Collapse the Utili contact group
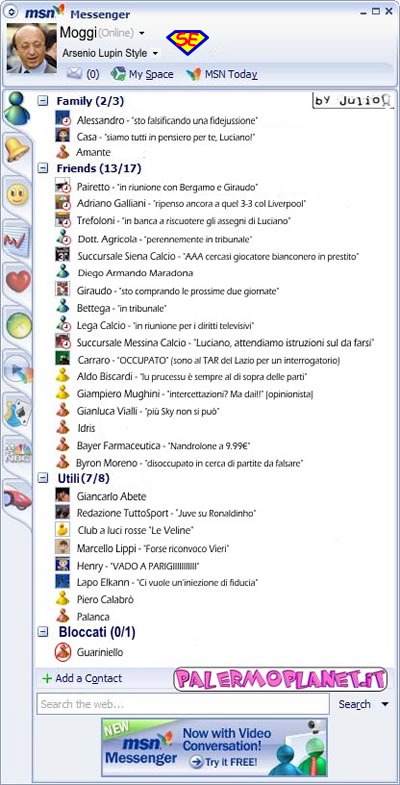This screenshot has width=400, height=785. (44, 478)
